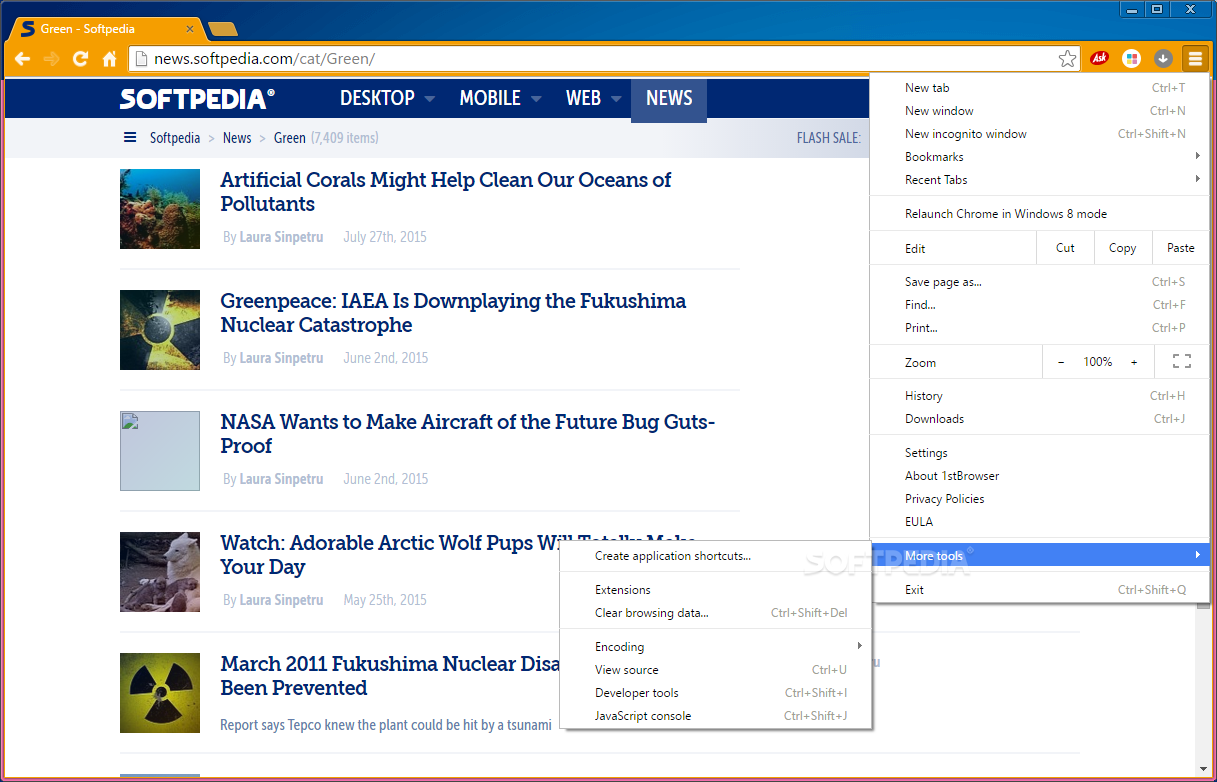The height and width of the screenshot is (782, 1217).
Task: Open New incognito window
Action: pyautogui.click(x=1040, y=134)
